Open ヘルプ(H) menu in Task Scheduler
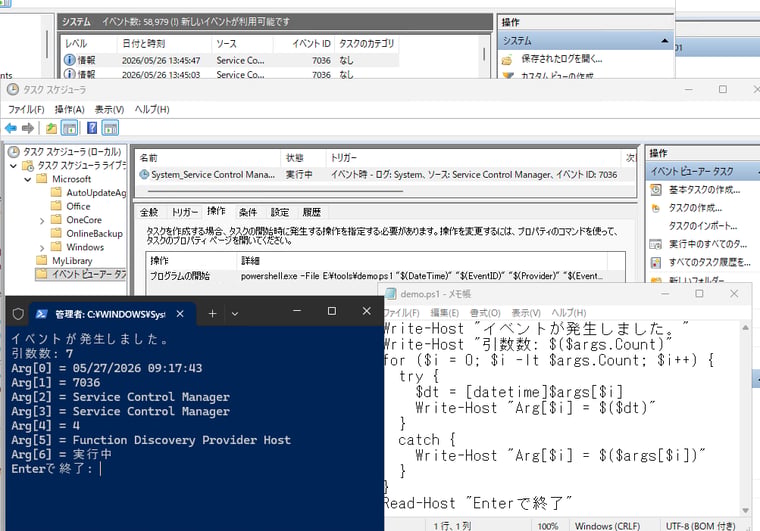760x531 pixels. (152, 109)
